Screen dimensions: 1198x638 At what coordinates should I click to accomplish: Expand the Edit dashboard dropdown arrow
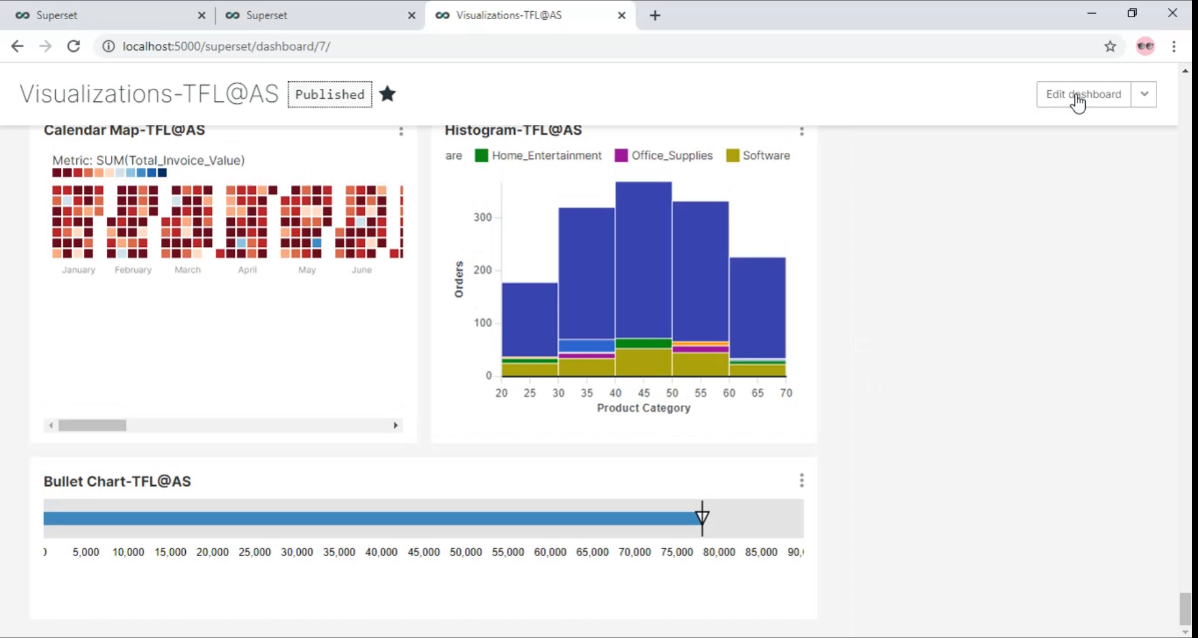click(1144, 94)
